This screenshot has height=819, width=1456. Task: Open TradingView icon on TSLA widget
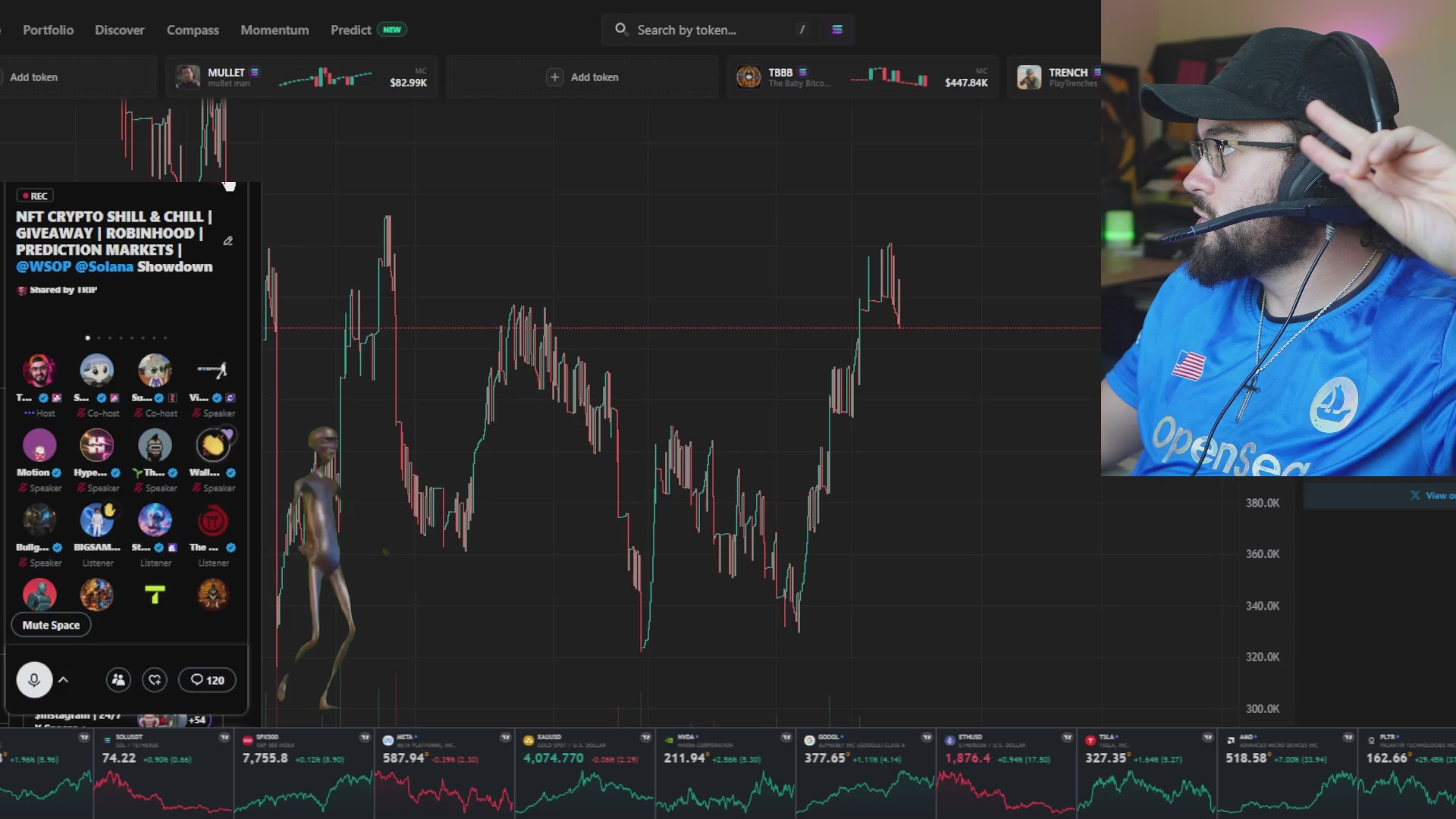pos(1207,737)
